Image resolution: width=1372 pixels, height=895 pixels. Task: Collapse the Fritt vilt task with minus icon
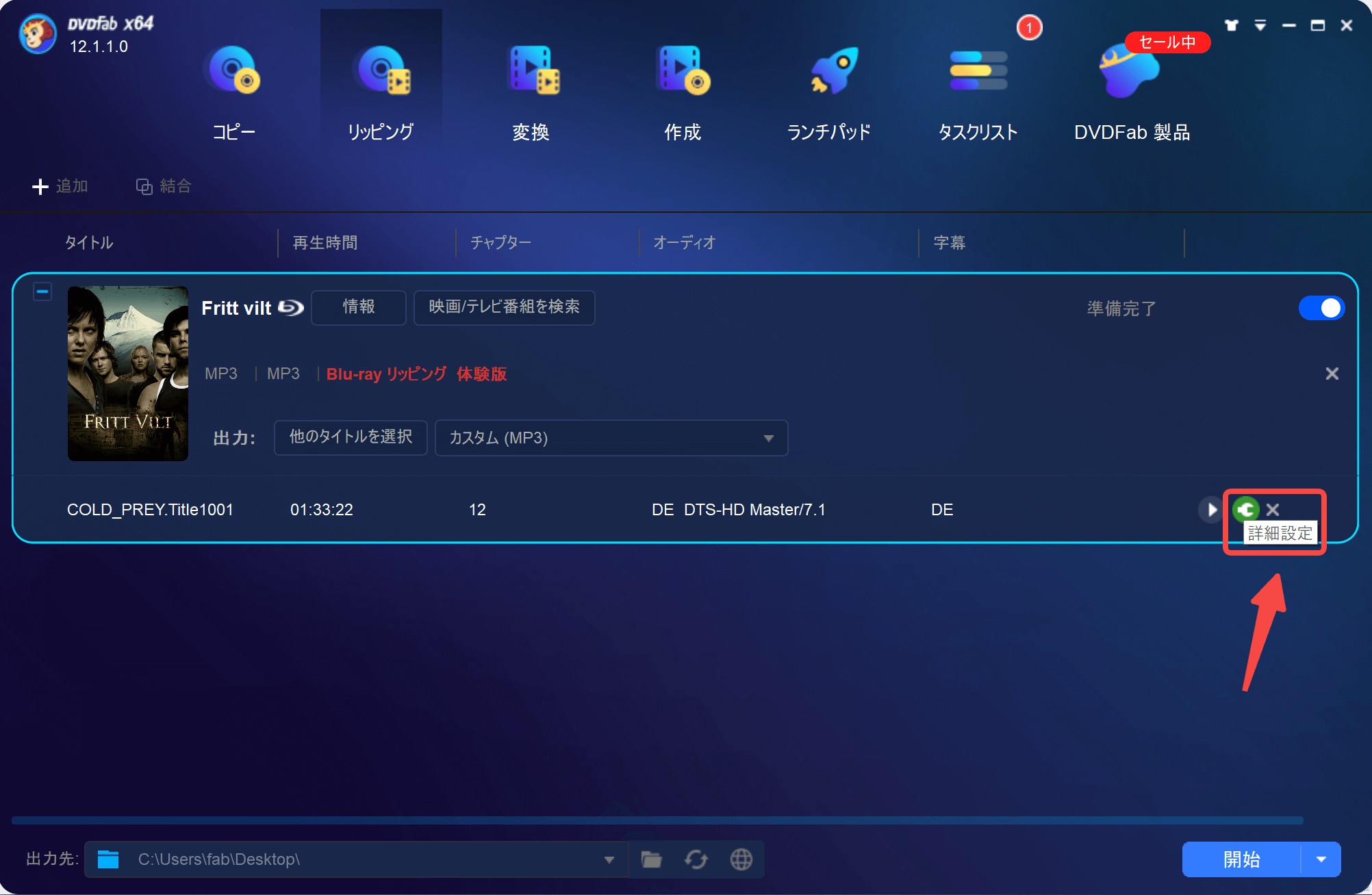coord(42,291)
